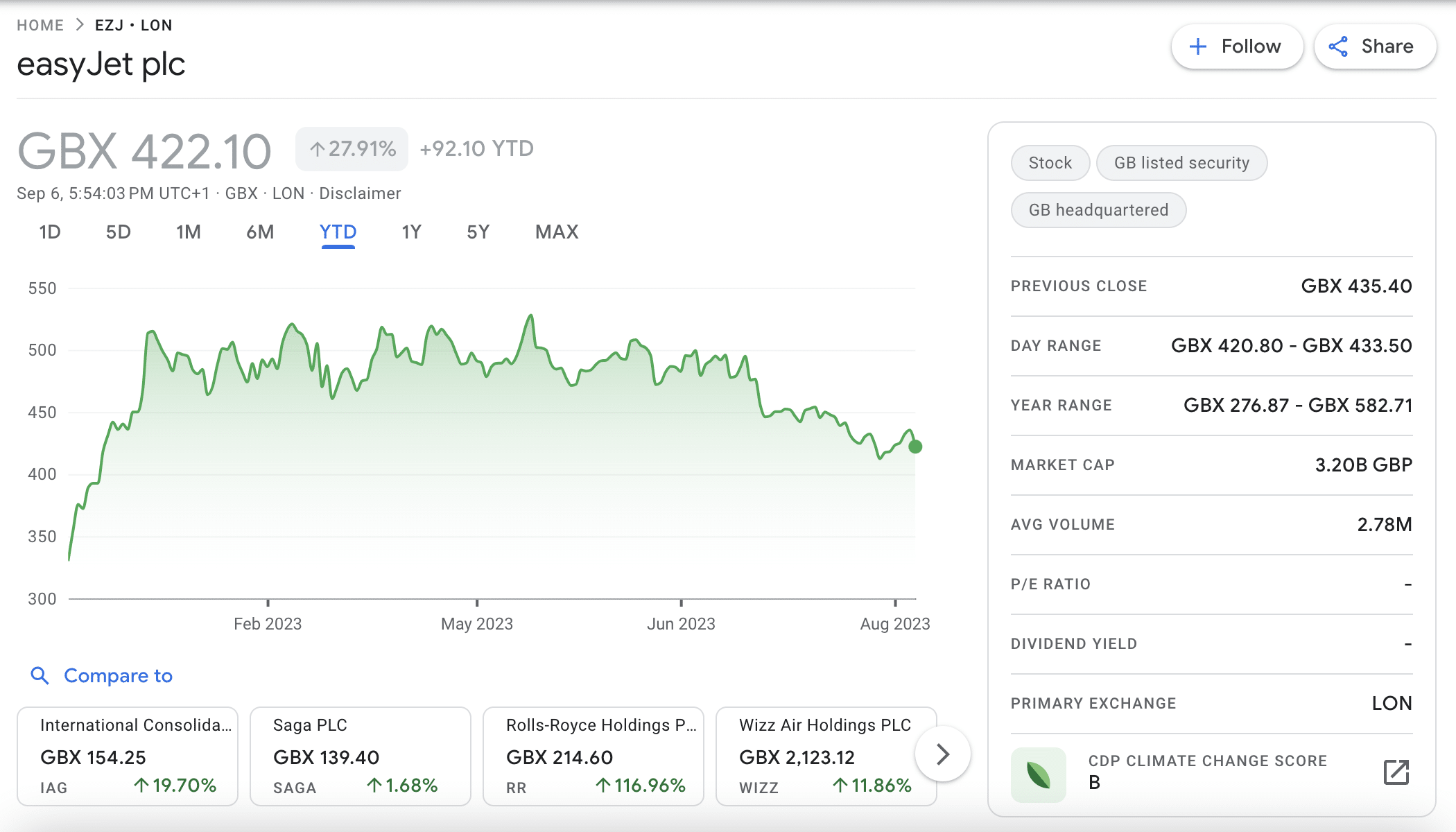Click the AVG VOLUME value 2.78M
This screenshot has width=1456, height=832.
1385,524
